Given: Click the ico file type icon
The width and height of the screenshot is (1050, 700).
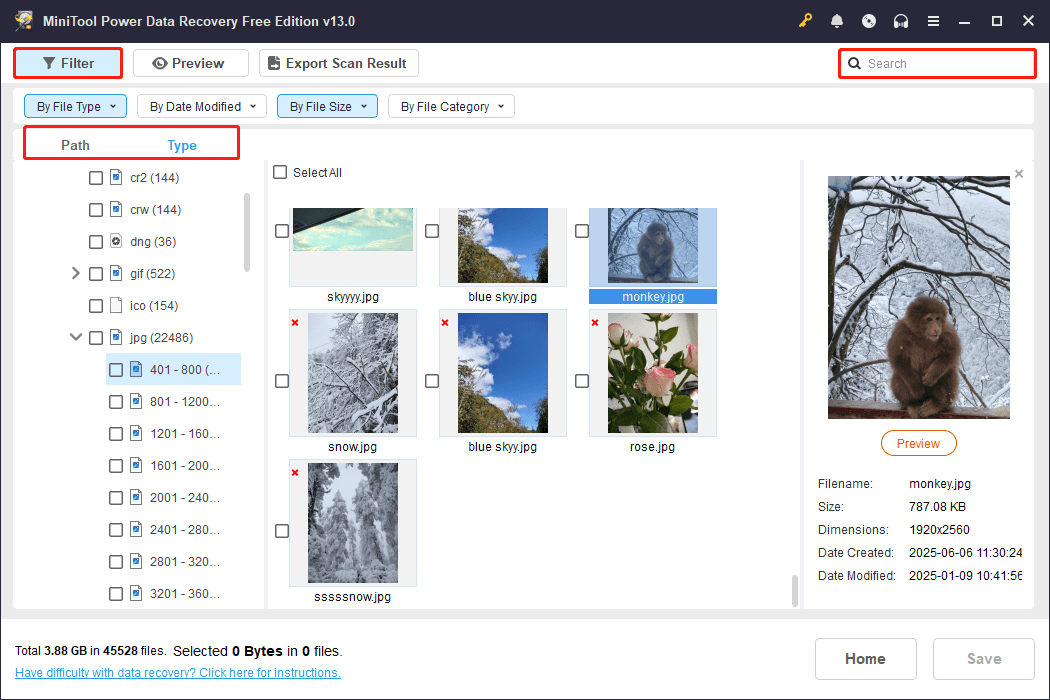Looking at the screenshot, I should pyautogui.click(x=116, y=305).
